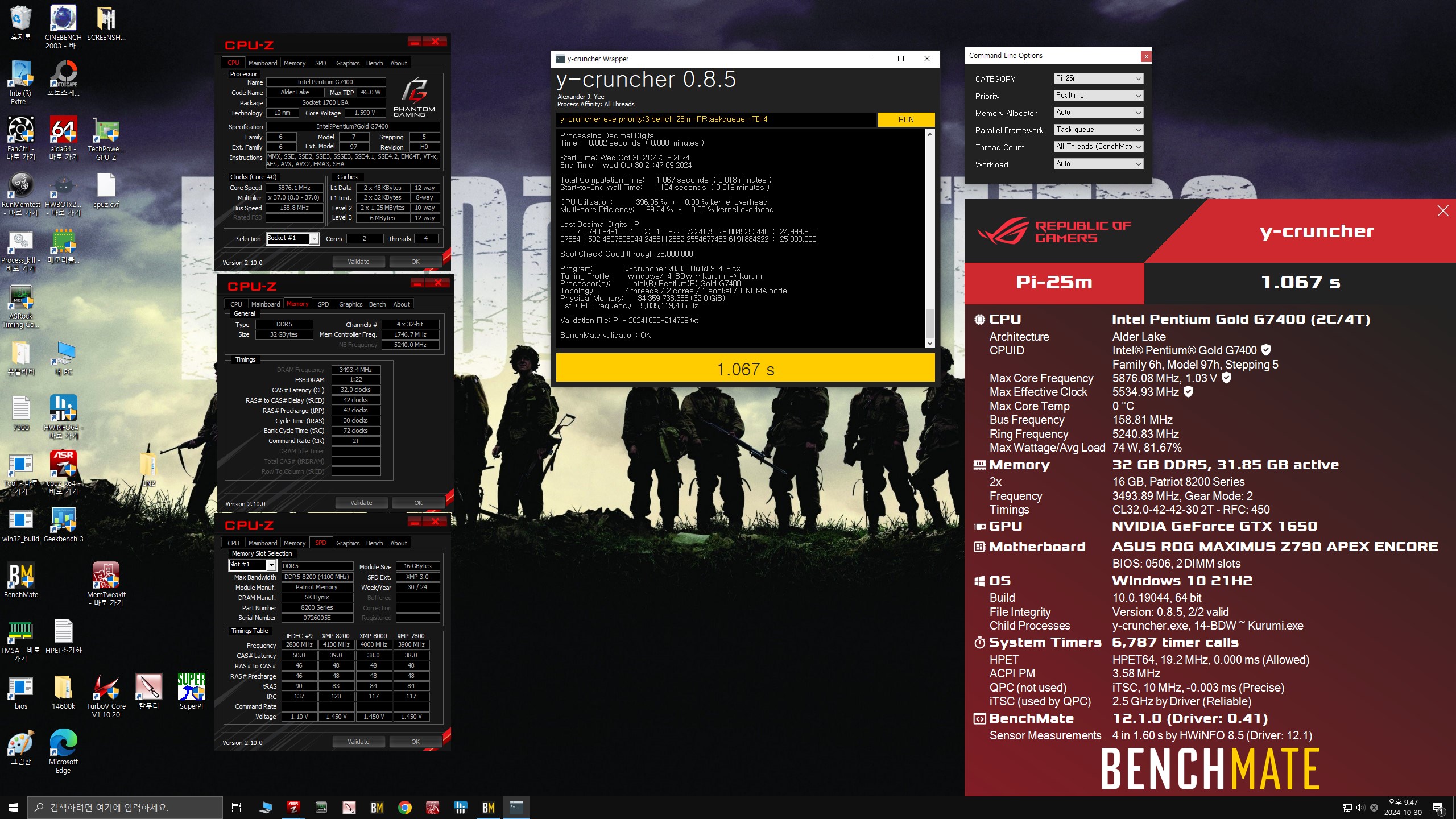
Task: Click the y-cruncher output scrollbar down arrow
Action: tap(930, 343)
